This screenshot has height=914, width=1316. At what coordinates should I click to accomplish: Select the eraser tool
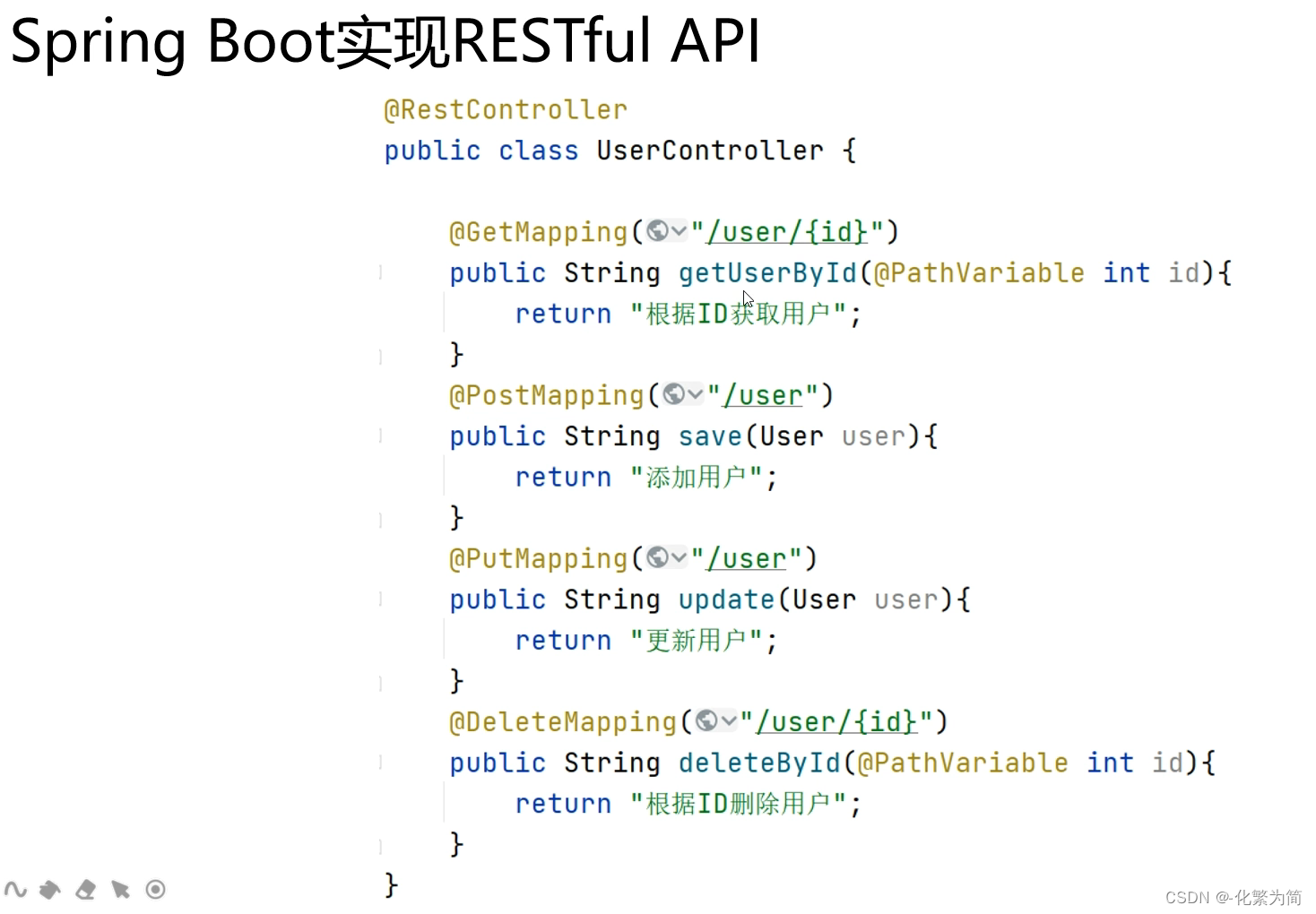[86, 889]
